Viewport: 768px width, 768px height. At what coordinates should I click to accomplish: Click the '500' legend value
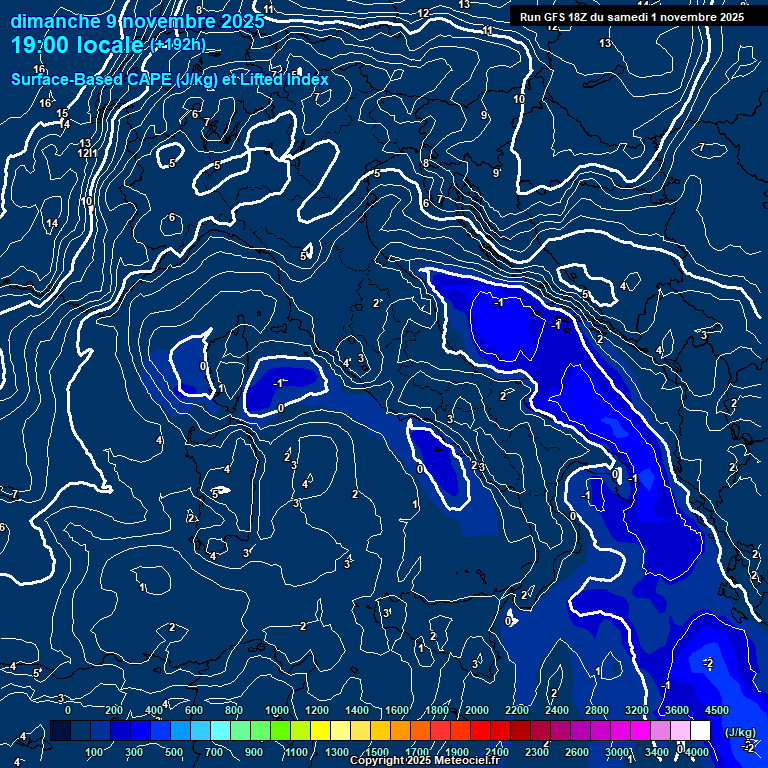click(x=174, y=752)
